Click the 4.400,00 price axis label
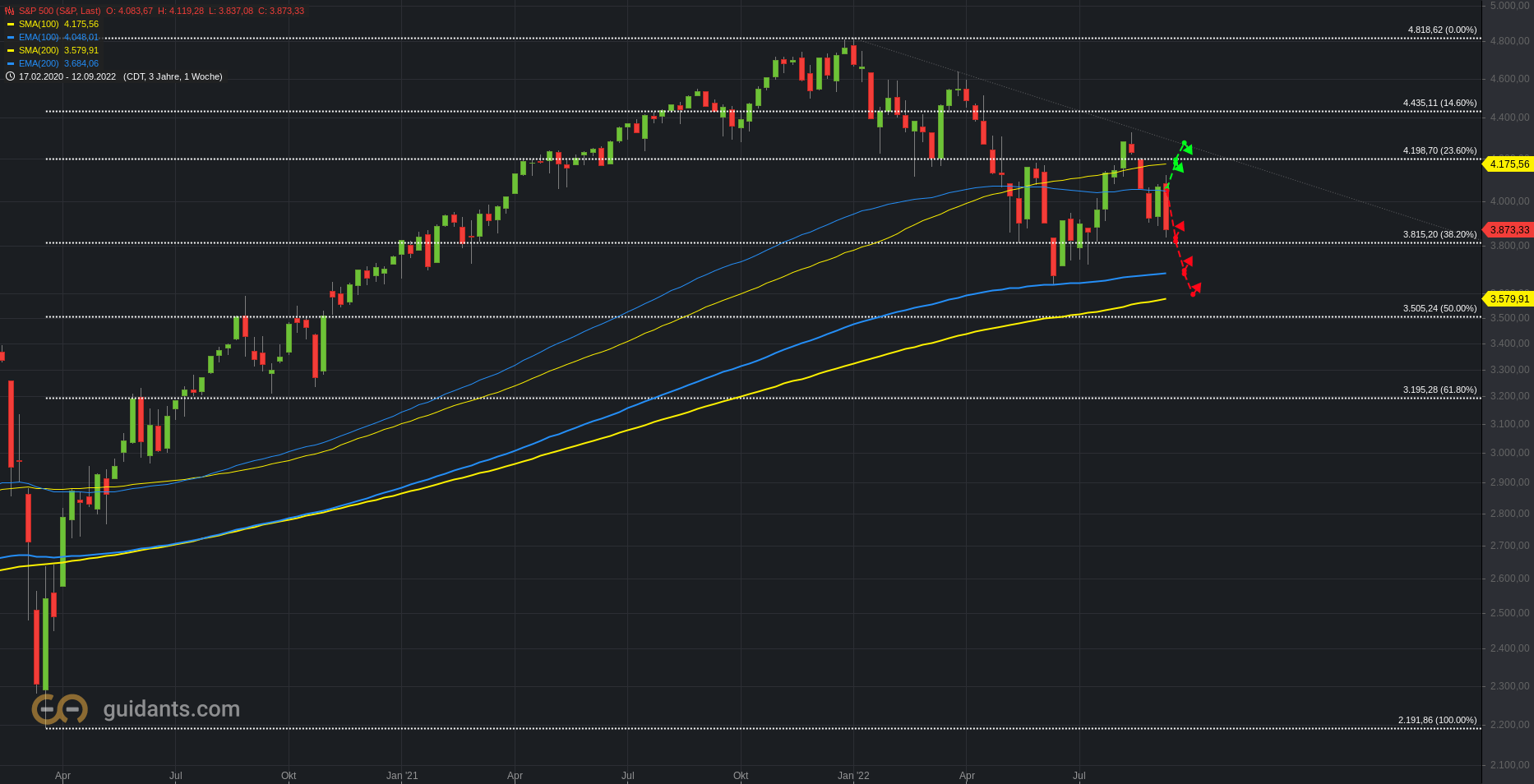 pos(1510,118)
